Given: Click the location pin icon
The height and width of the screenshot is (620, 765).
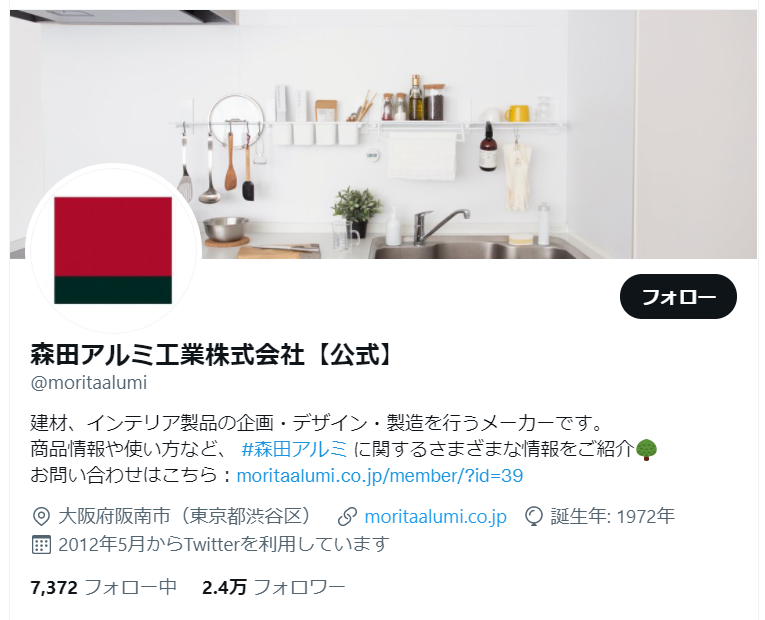Looking at the screenshot, I should tap(41, 517).
